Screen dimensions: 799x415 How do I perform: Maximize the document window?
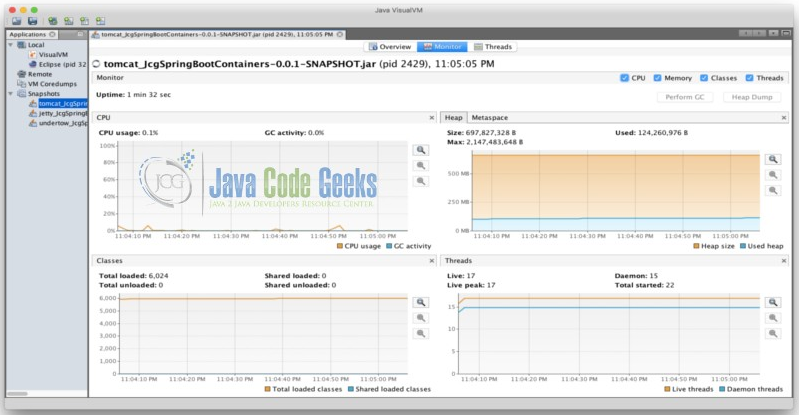784,33
